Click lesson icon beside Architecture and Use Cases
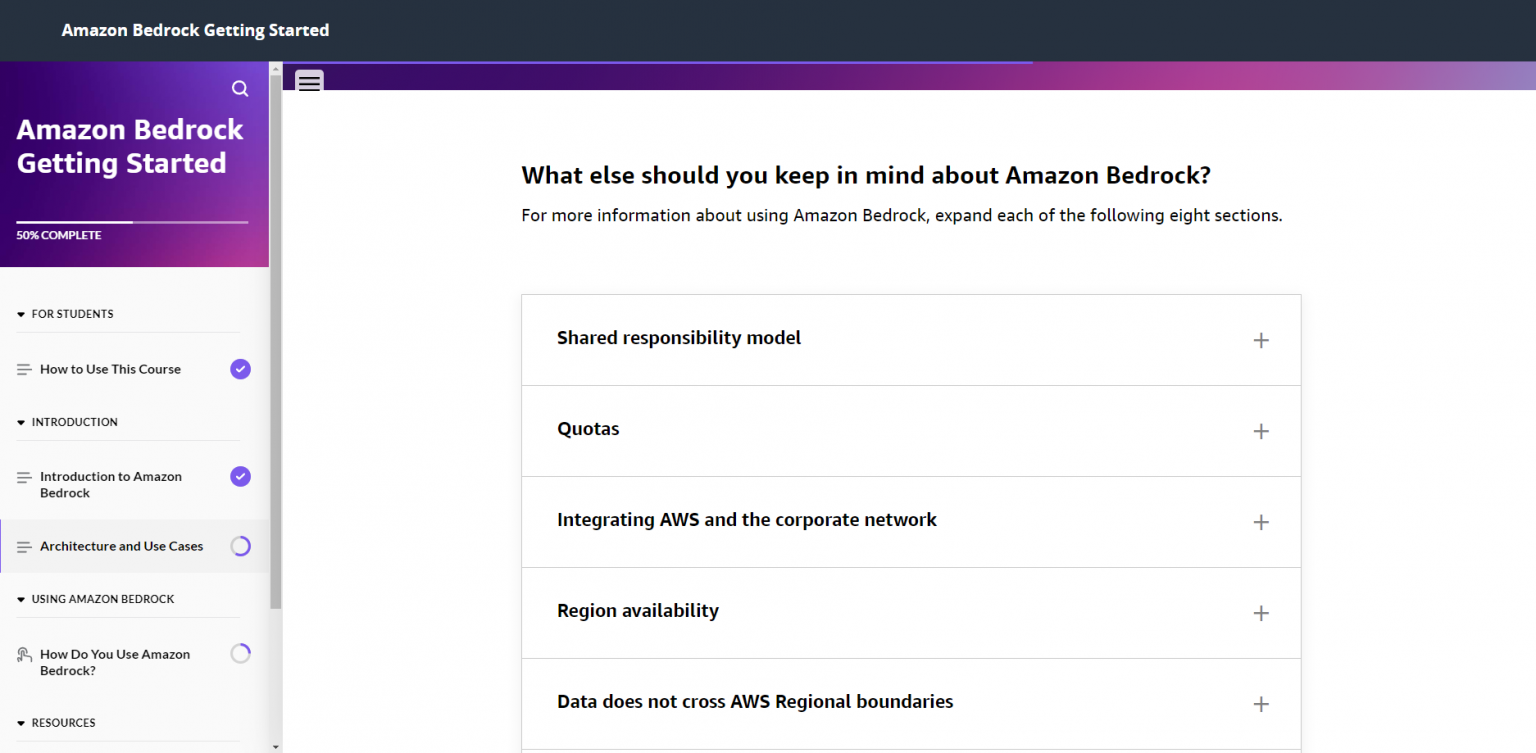The height and width of the screenshot is (753, 1536). click(x=24, y=547)
